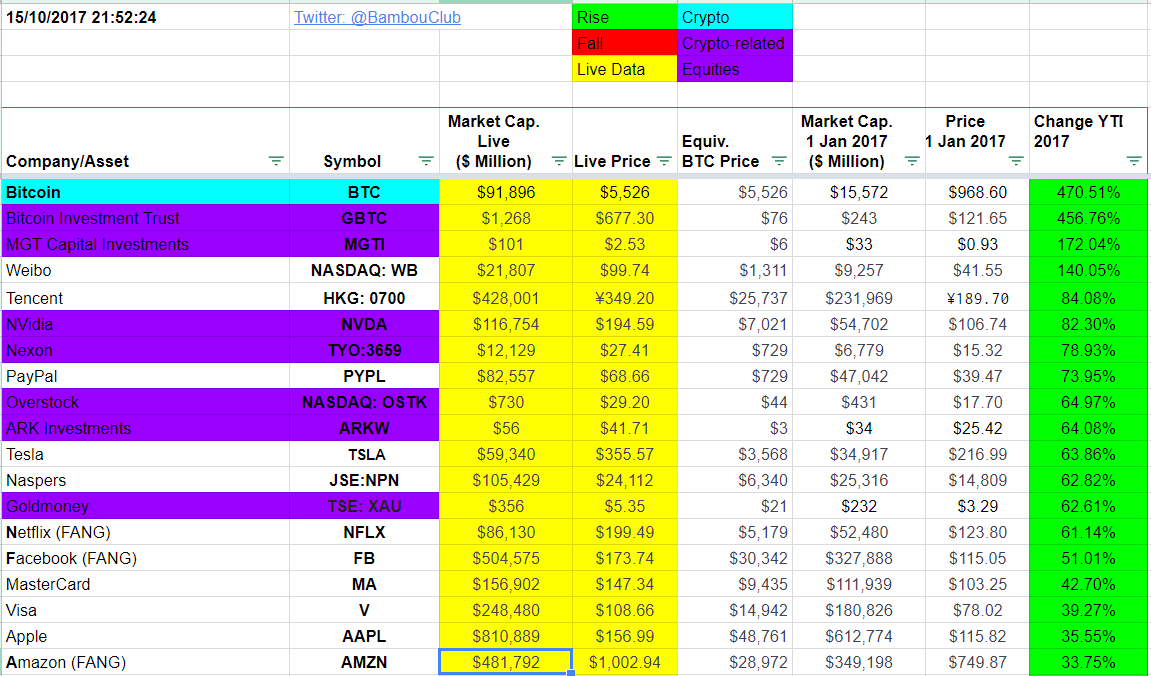This screenshot has height=676, width=1151.
Task: Select the $91,896 market cap cell
Action: (x=506, y=192)
